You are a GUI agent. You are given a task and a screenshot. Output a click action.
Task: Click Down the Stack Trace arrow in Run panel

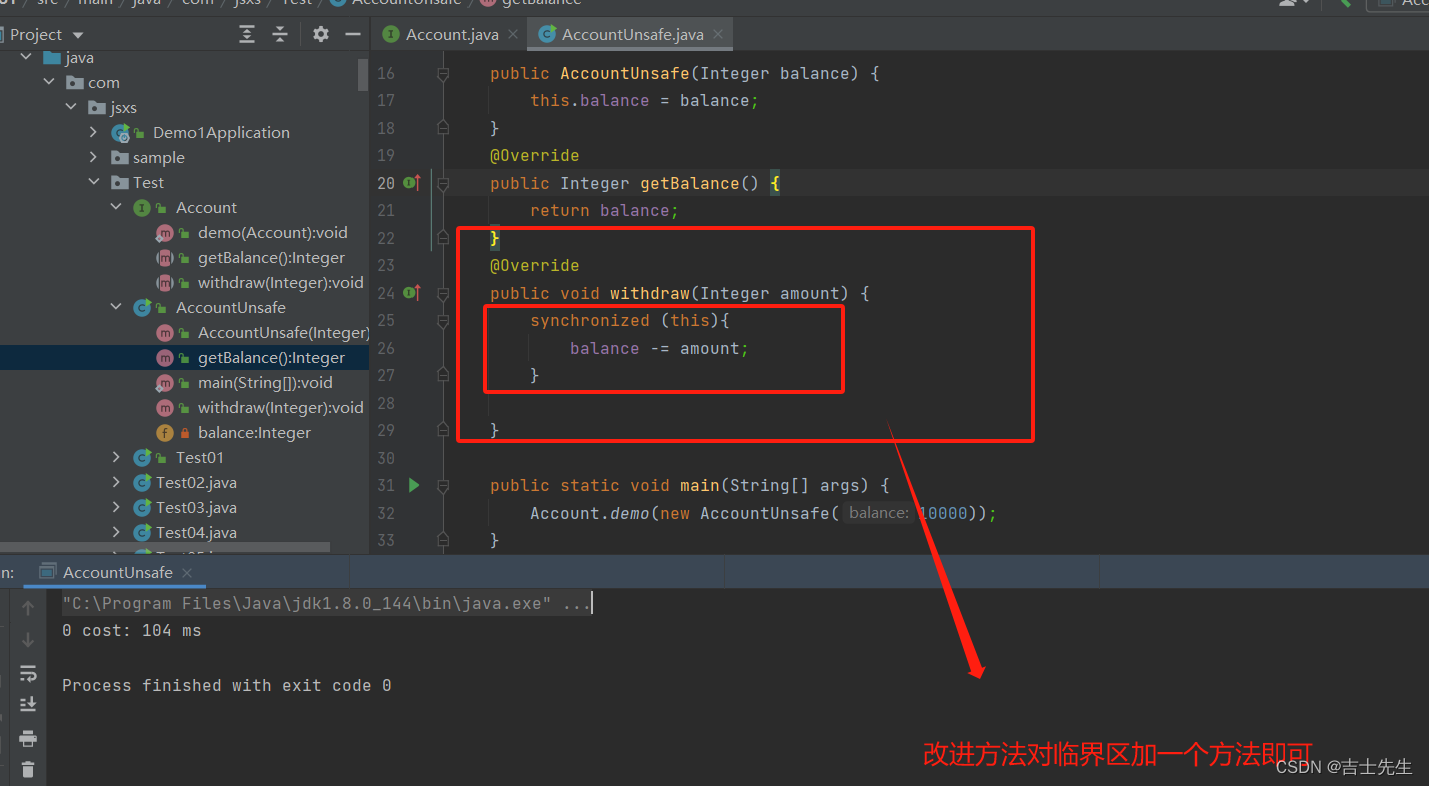(28, 640)
